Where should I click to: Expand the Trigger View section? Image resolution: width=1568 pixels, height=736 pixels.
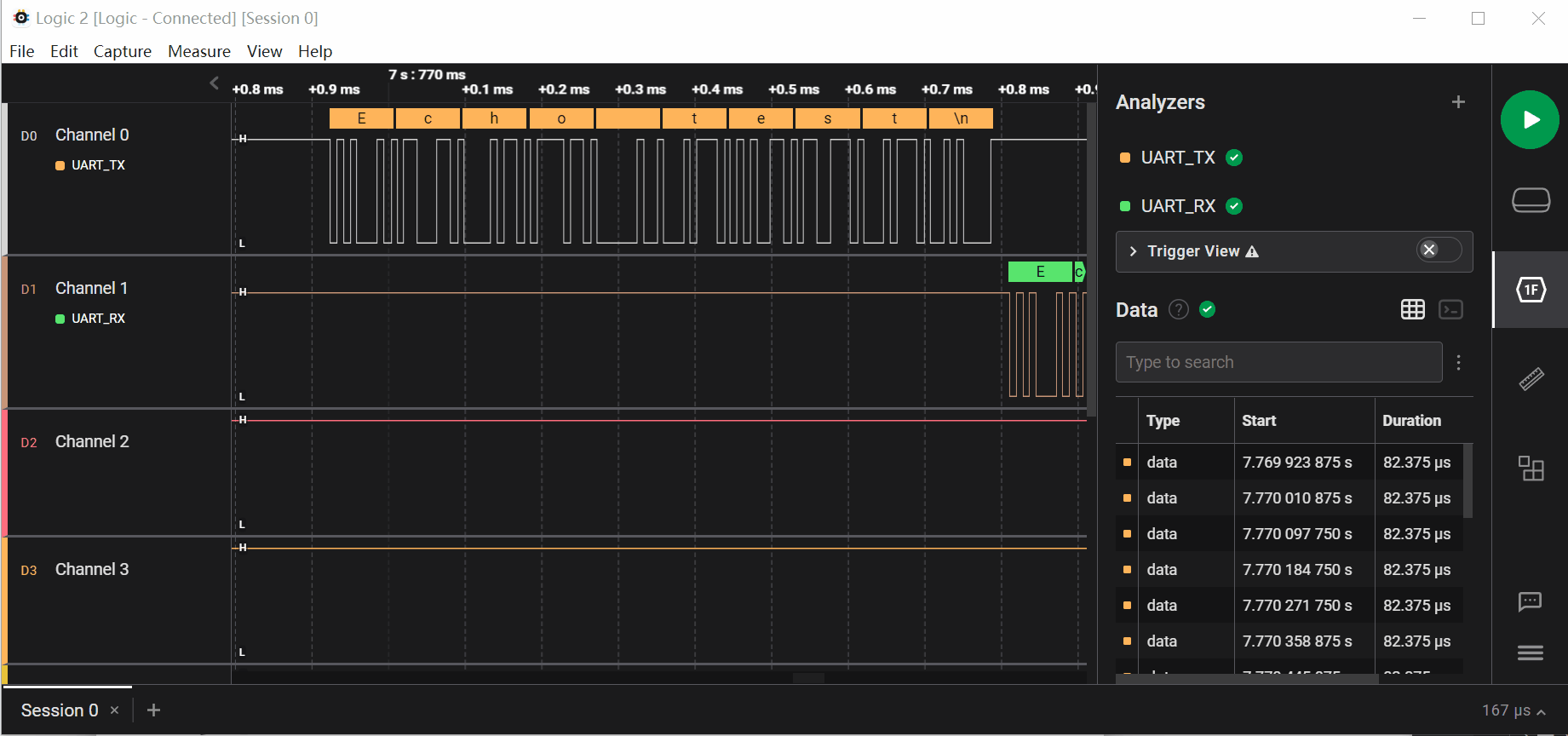(1133, 251)
